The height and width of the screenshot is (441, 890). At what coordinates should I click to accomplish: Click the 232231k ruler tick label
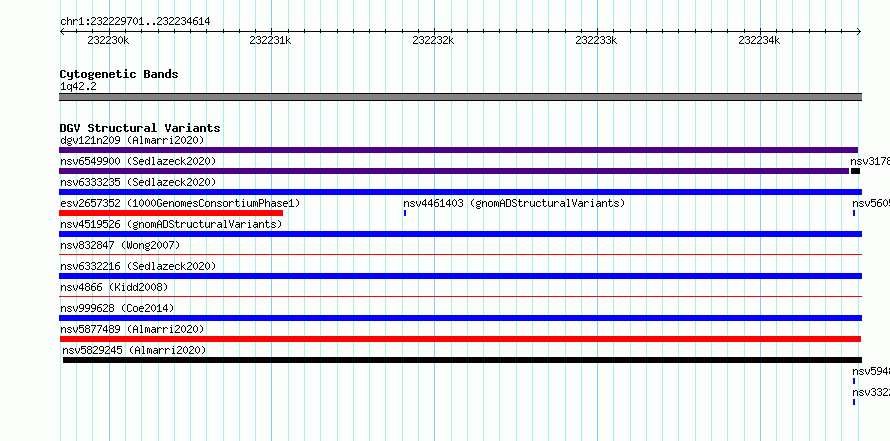coord(271,40)
